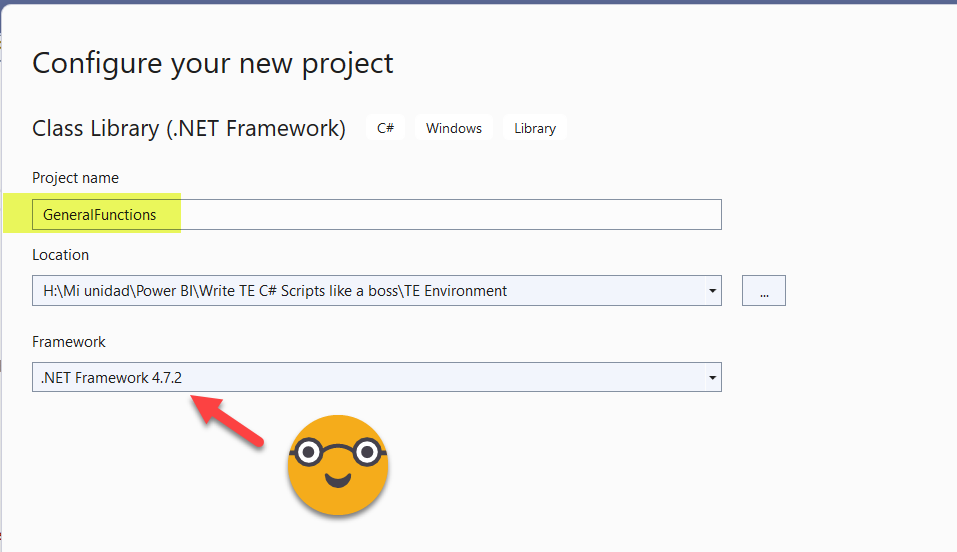957x552 pixels.
Task: Select the Library project type tag
Action: point(535,128)
